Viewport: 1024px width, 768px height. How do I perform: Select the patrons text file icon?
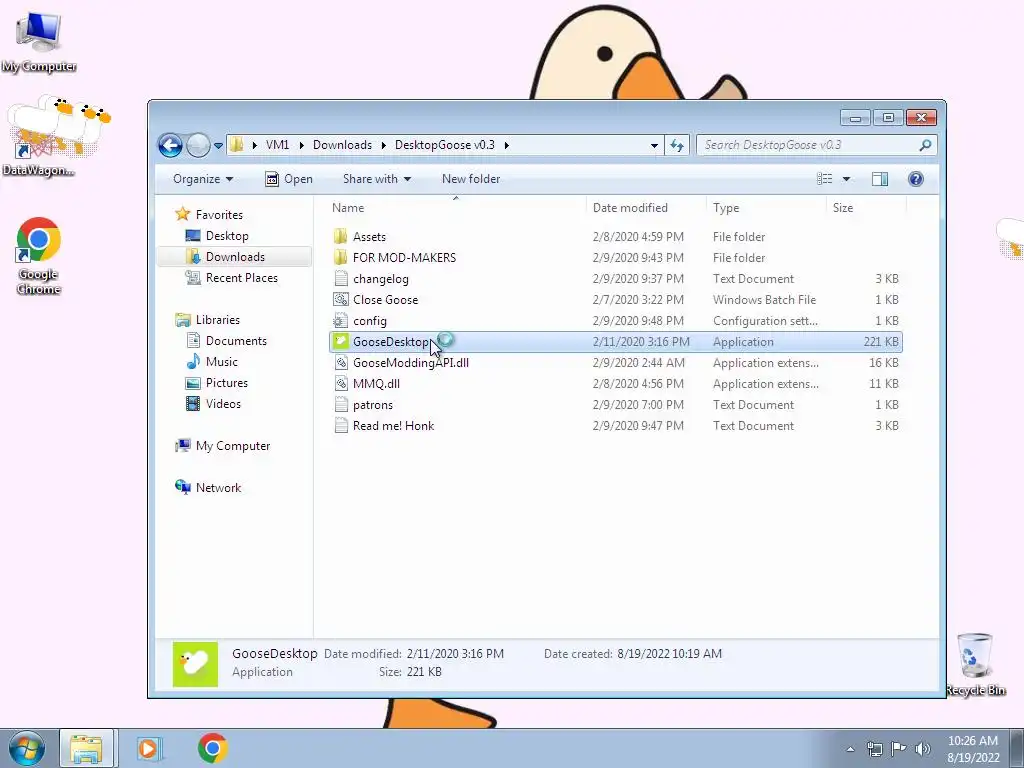click(340, 405)
